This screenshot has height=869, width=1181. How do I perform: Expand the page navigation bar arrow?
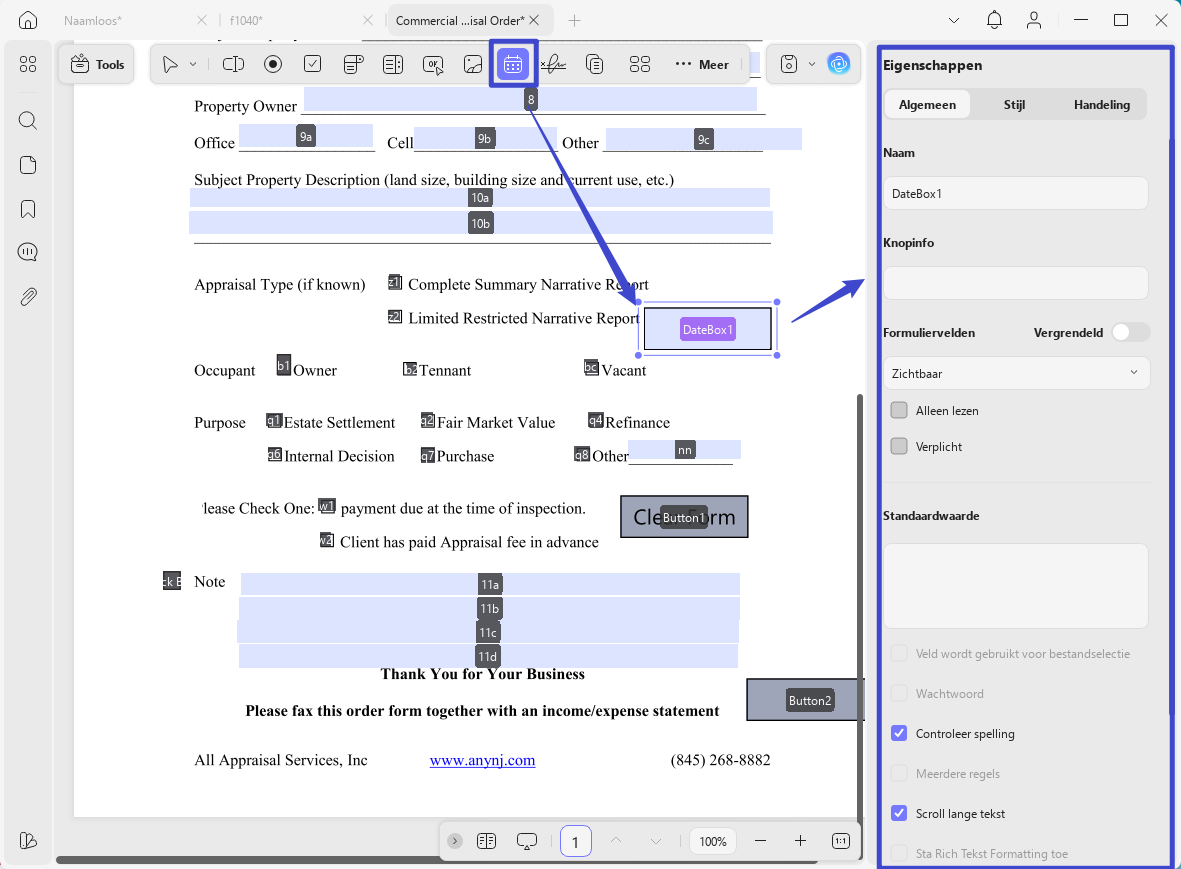(x=455, y=841)
